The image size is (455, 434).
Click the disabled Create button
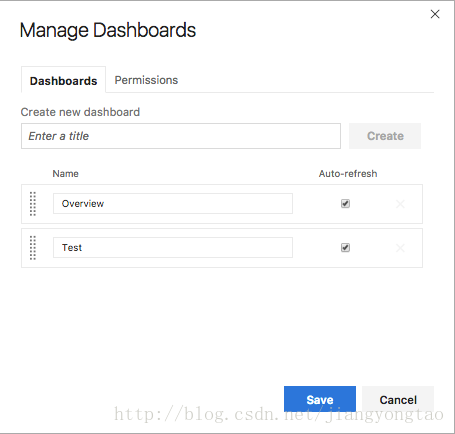point(385,136)
